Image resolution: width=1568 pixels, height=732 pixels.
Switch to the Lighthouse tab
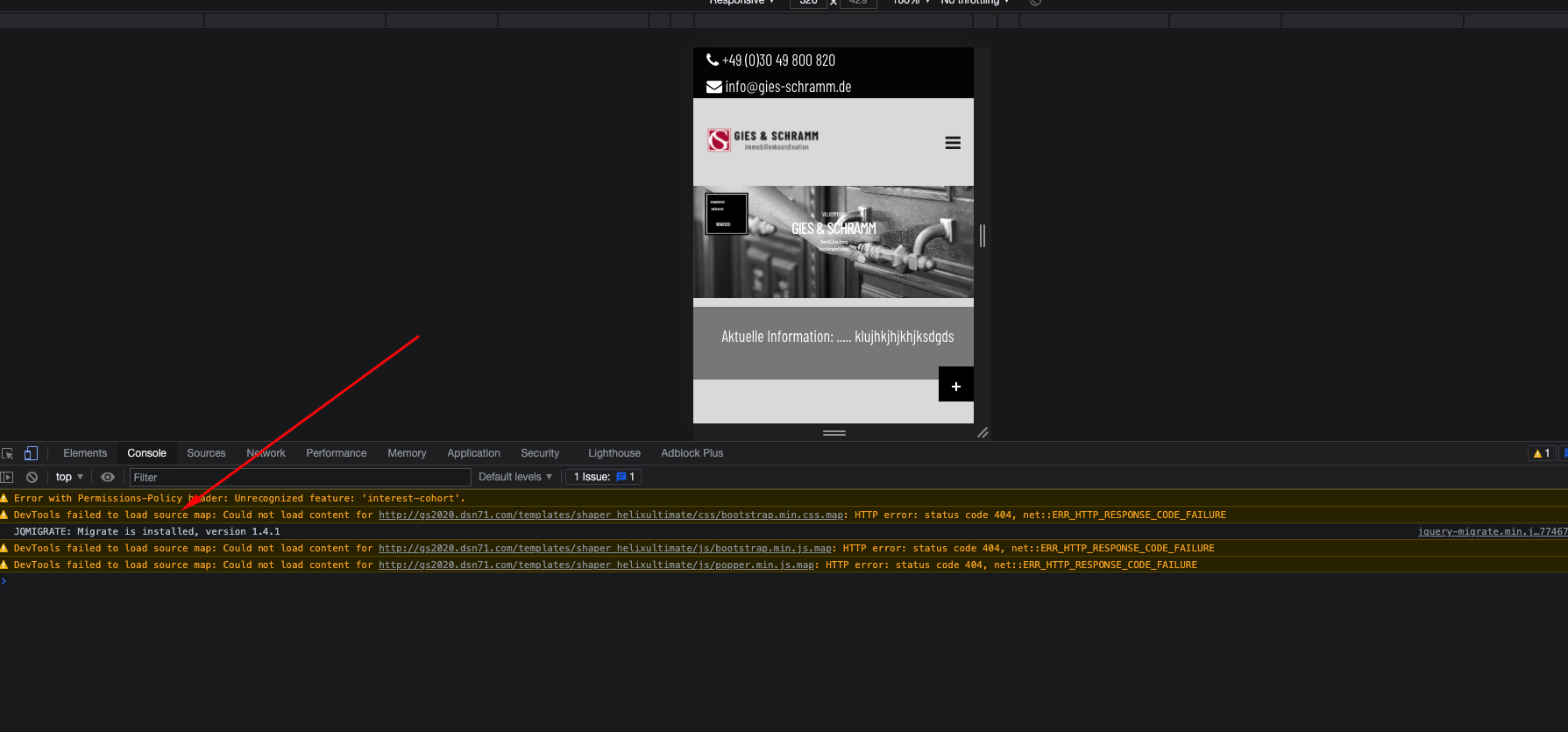pyautogui.click(x=614, y=453)
